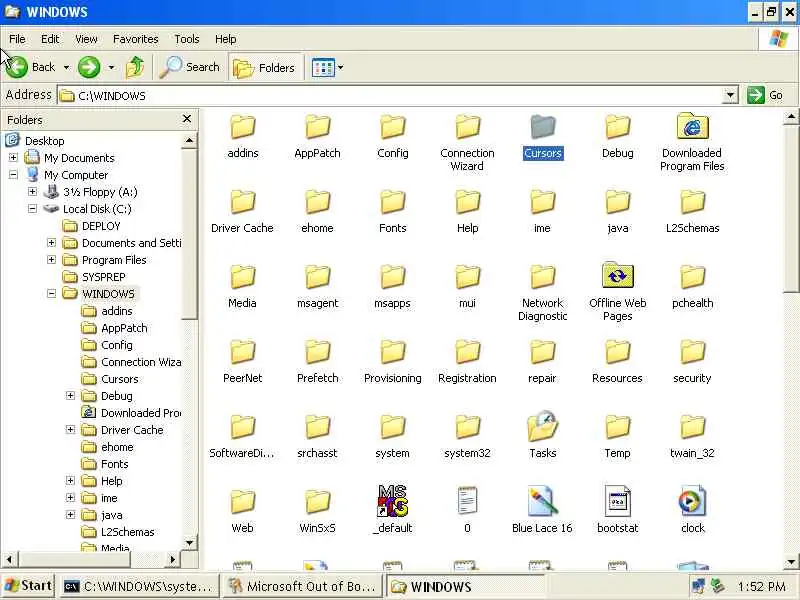The image size is (800, 600).
Task: Open the View menu
Action: click(x=86, y=39)
